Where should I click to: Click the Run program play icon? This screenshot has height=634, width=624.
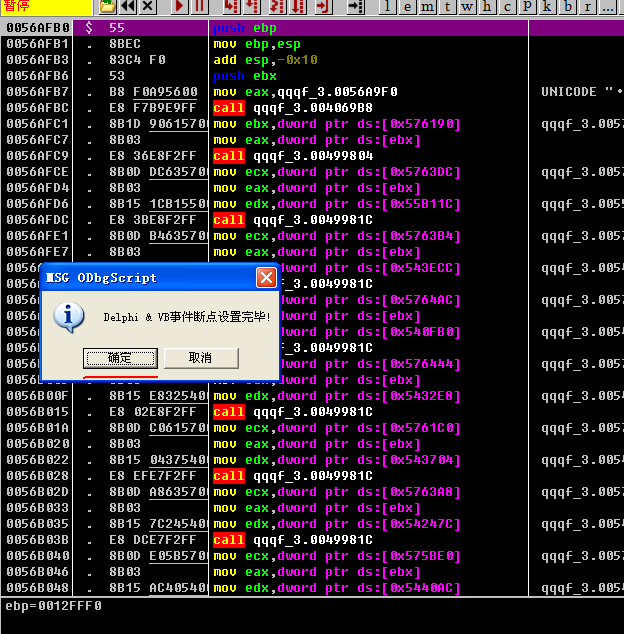point(179,6)
